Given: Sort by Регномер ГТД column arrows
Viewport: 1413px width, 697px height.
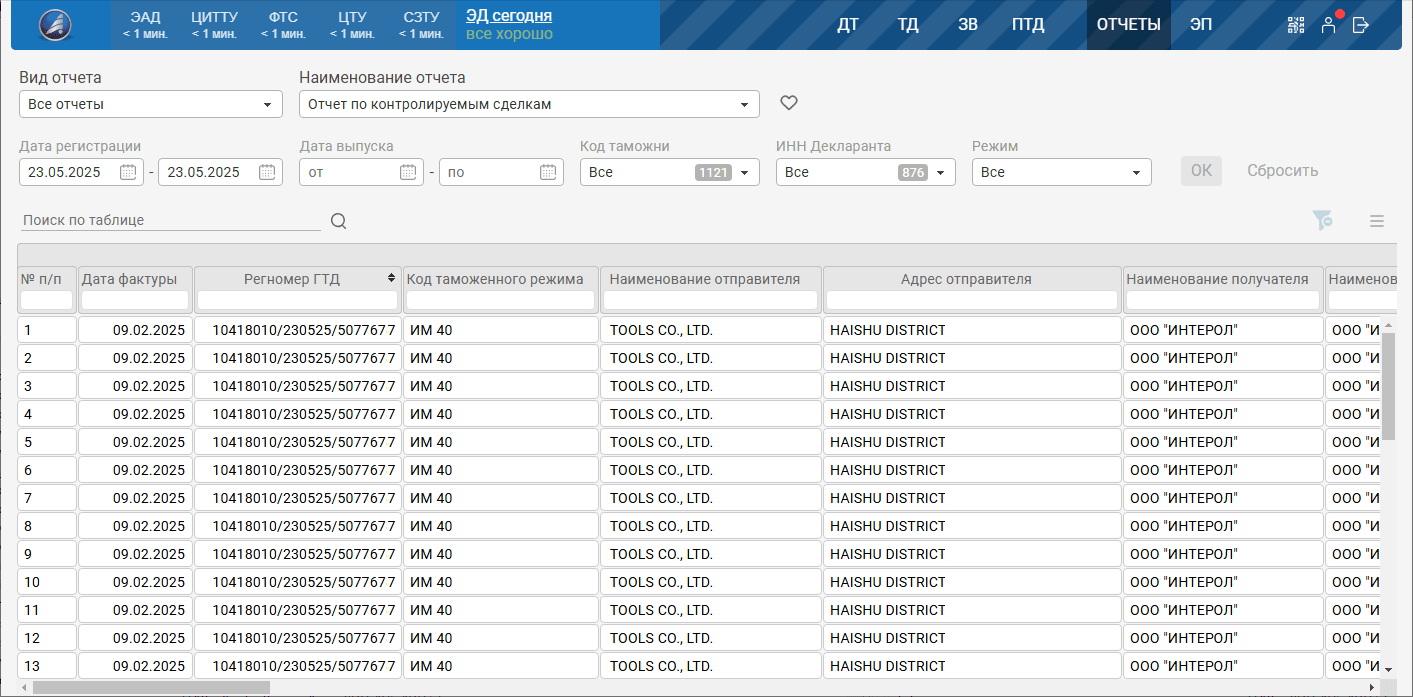Looking at the screenshot, I should [x=391, y=279].
